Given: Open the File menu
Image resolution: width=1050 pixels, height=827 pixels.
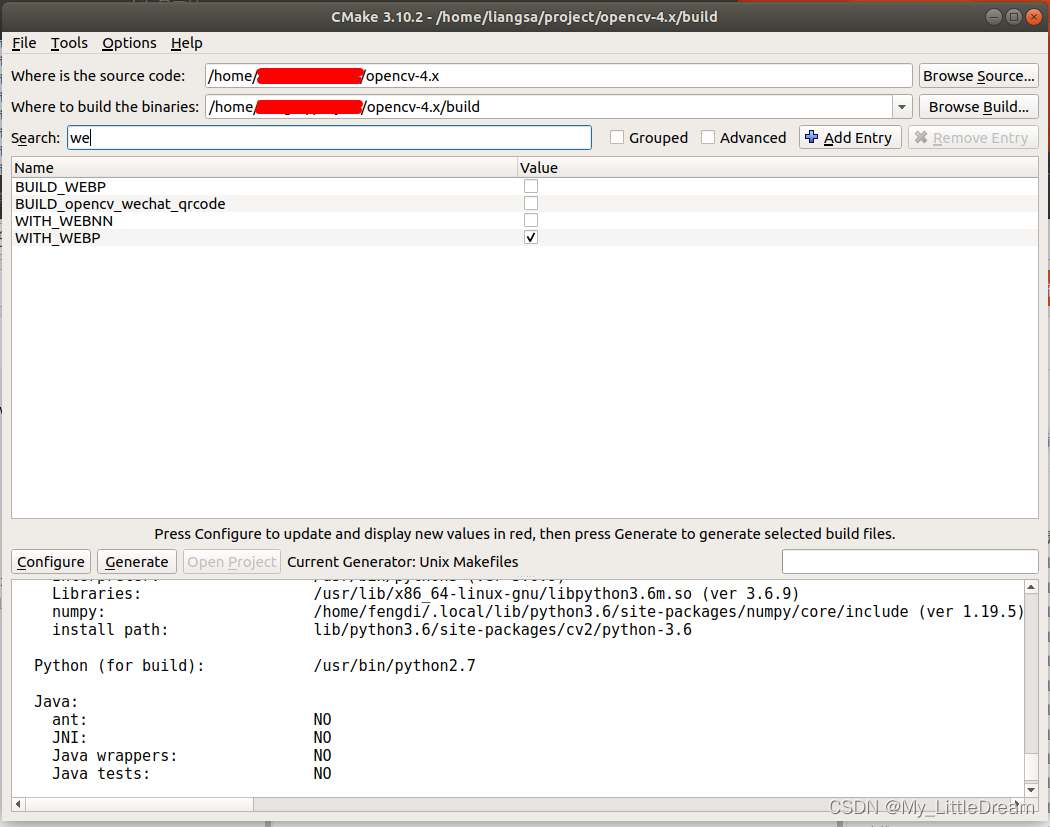Looking at the screenshot, I should pyautogui.click(x=24, y=43).
